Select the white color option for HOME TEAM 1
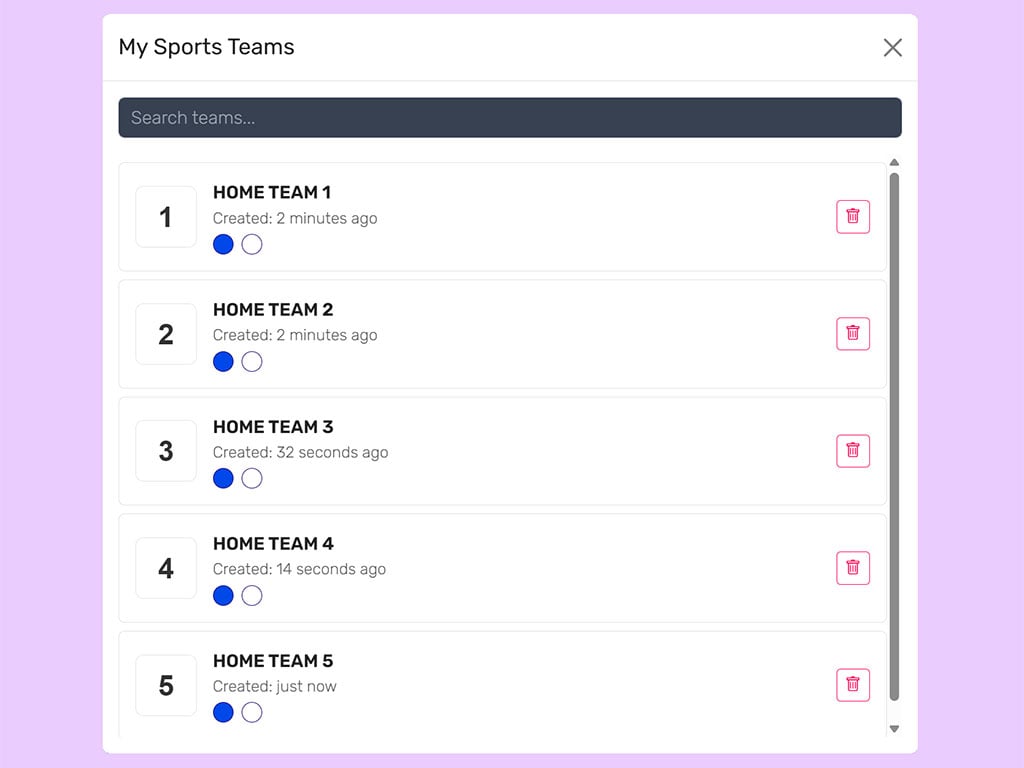Image resolution: width=1024 pixels, height=768 pixels. tap(251, 244)
